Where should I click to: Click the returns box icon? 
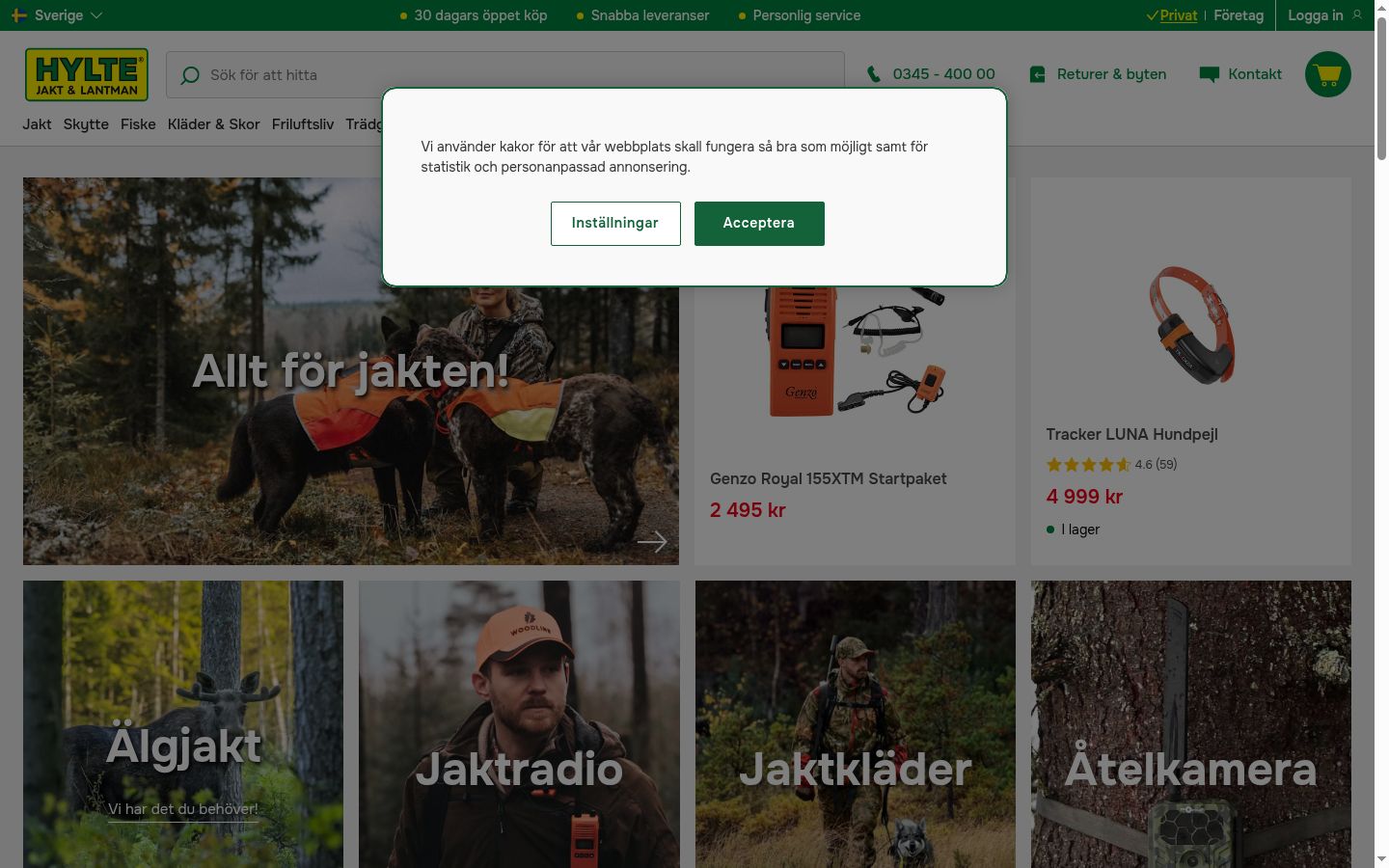(x=1038, y=74)
